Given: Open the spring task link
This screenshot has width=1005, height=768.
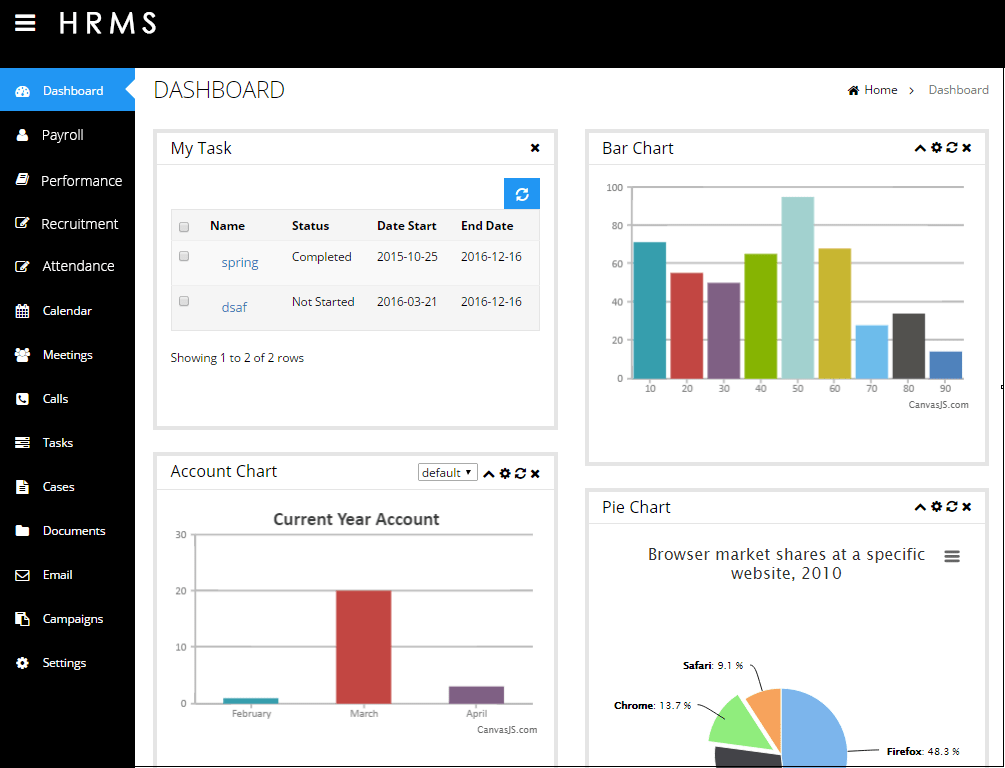Looking at the screenshot, I should (240, 263).
